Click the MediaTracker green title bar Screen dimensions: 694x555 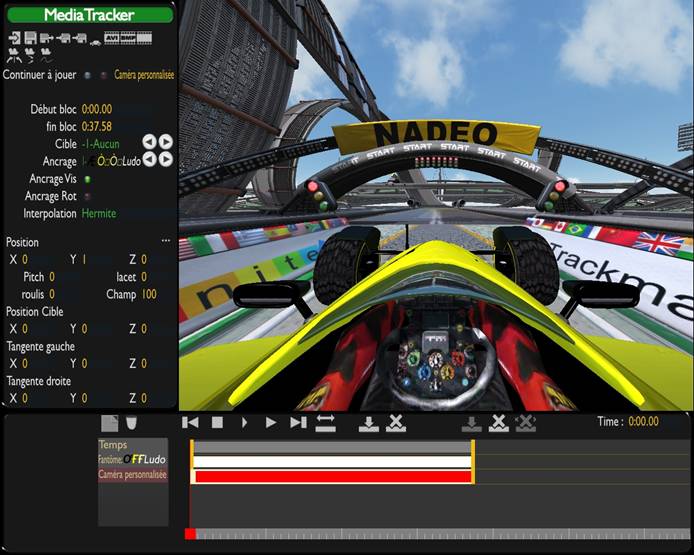click(x=90, y=15)
